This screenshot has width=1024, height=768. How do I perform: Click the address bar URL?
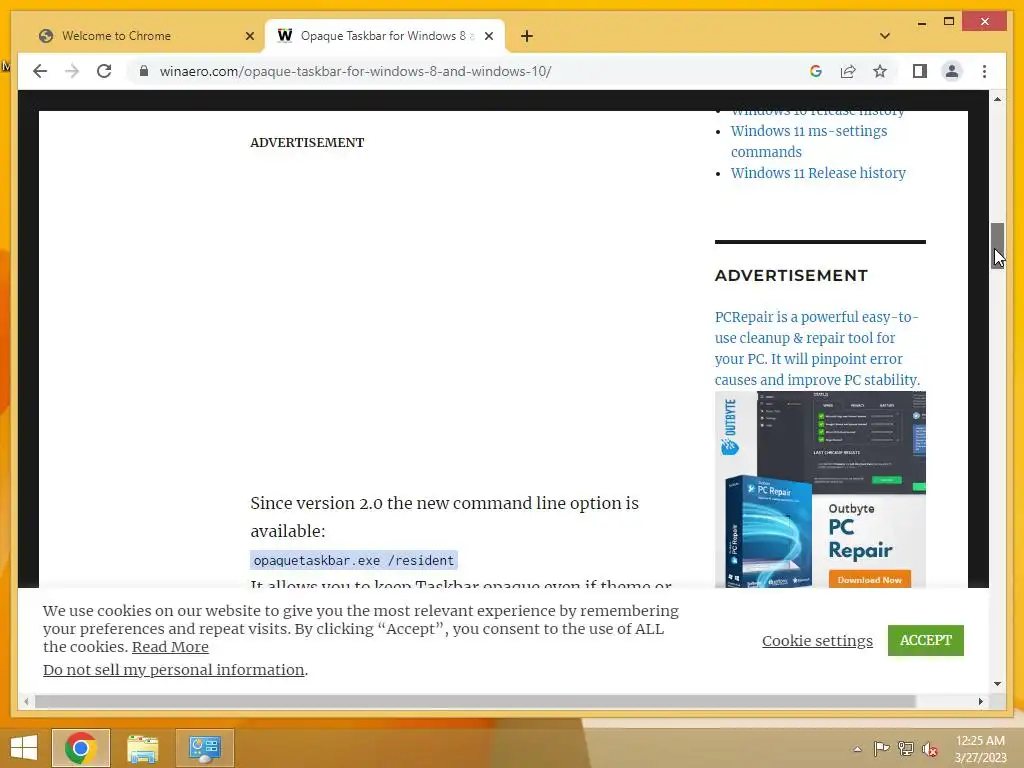(355, 71)
